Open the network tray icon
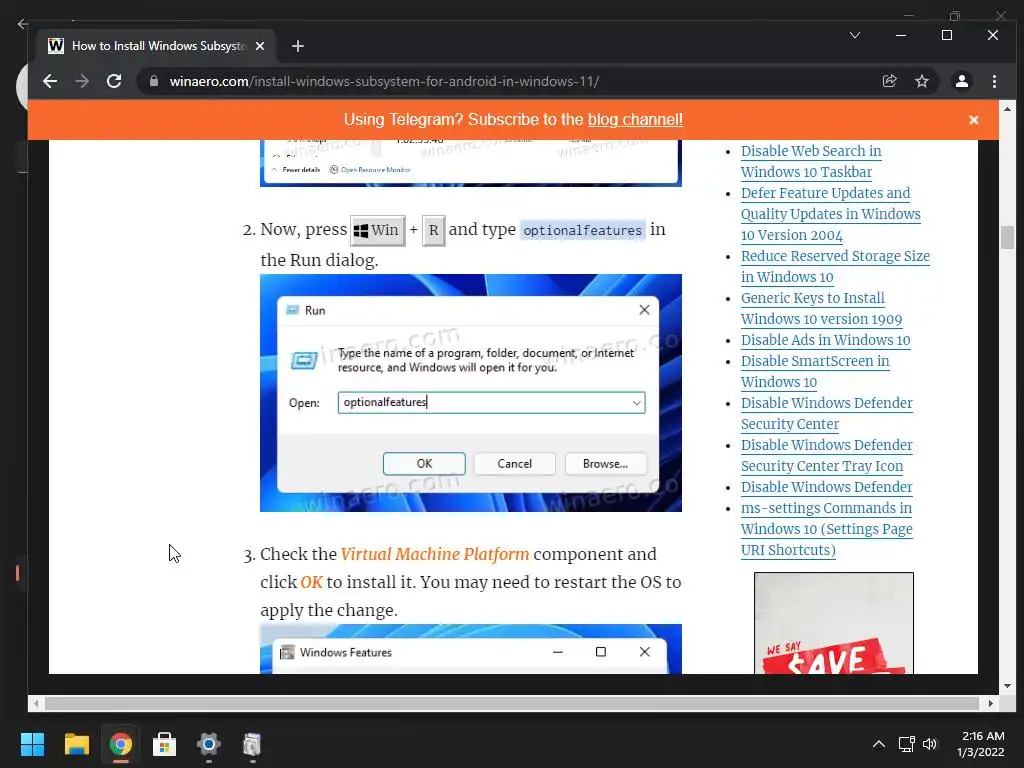This screenshot has width=1024, height=768. click(x=906, y=744)
